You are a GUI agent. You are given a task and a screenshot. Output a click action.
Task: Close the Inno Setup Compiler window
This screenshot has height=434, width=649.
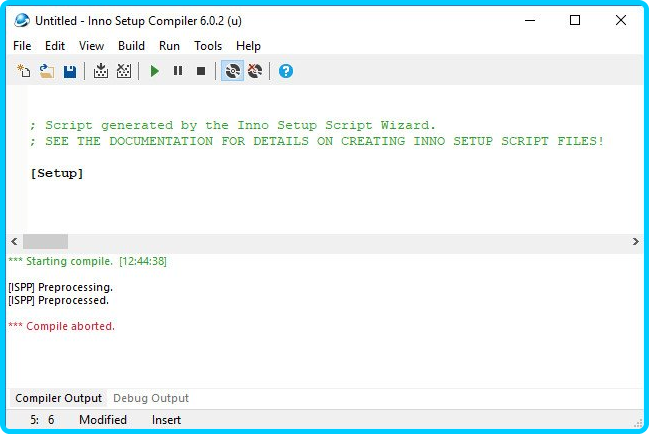click(620, 20)
